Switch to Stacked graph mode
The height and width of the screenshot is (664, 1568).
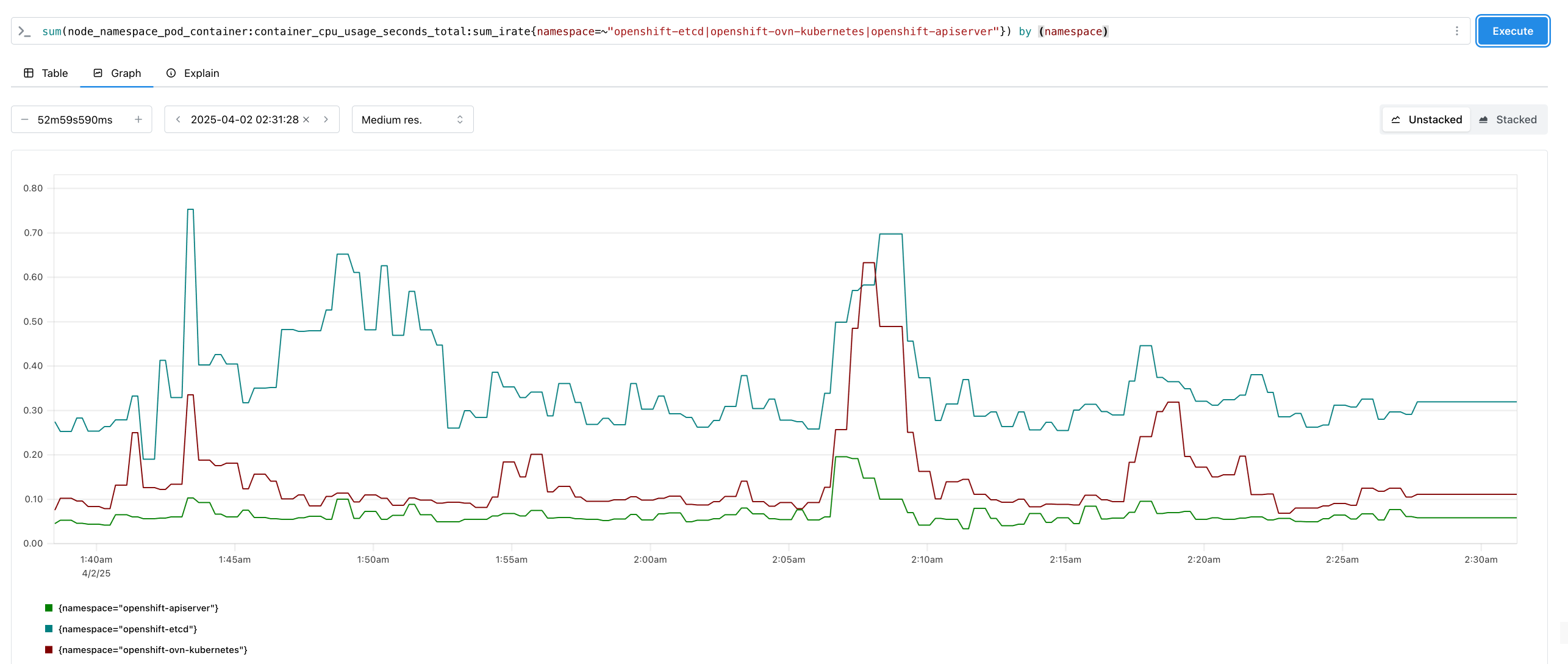[1508, 120]
